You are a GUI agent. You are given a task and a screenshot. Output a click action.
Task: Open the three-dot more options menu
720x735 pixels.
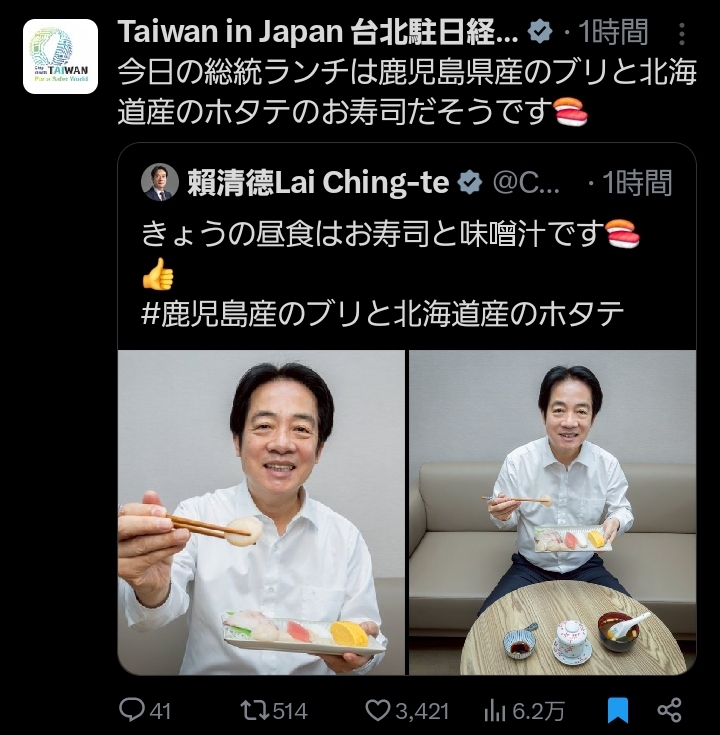pyautogui.click(x=682, y=34)
